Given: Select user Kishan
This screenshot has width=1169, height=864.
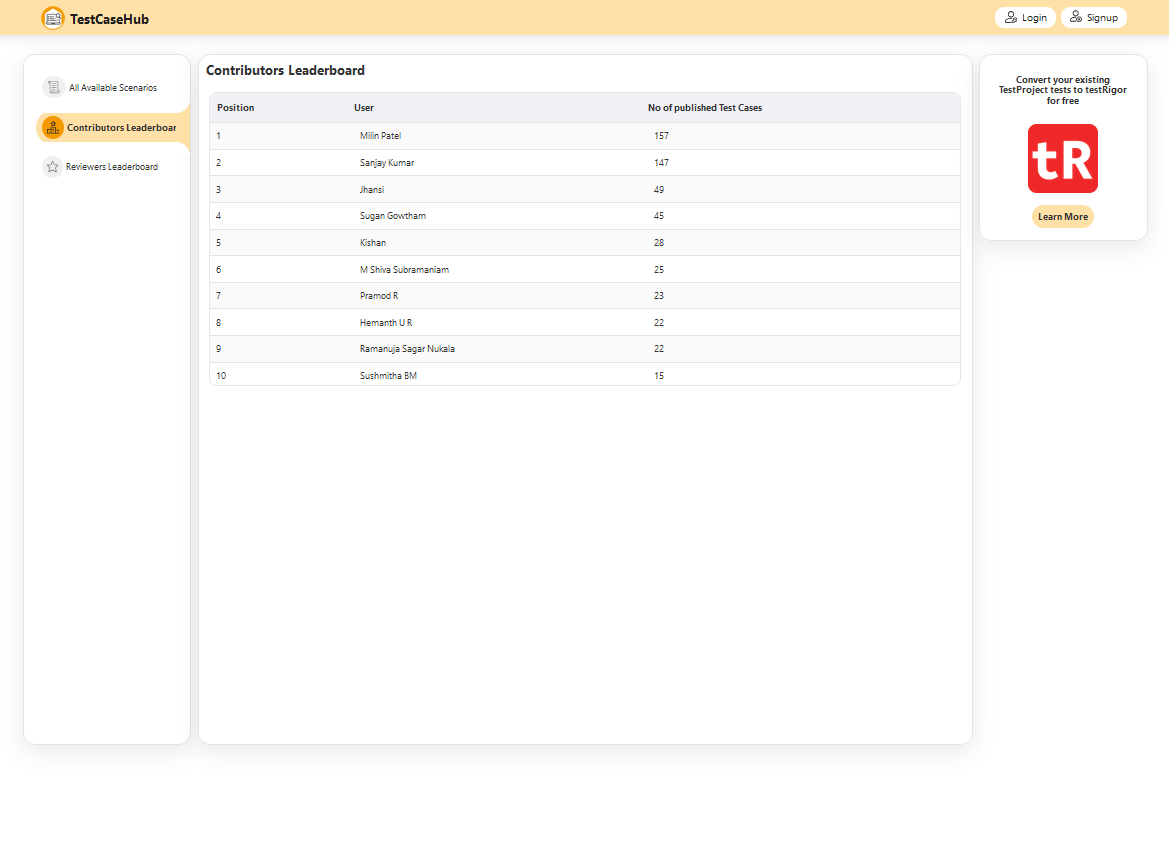Looking at the screenshot, I should pos(373,242).
